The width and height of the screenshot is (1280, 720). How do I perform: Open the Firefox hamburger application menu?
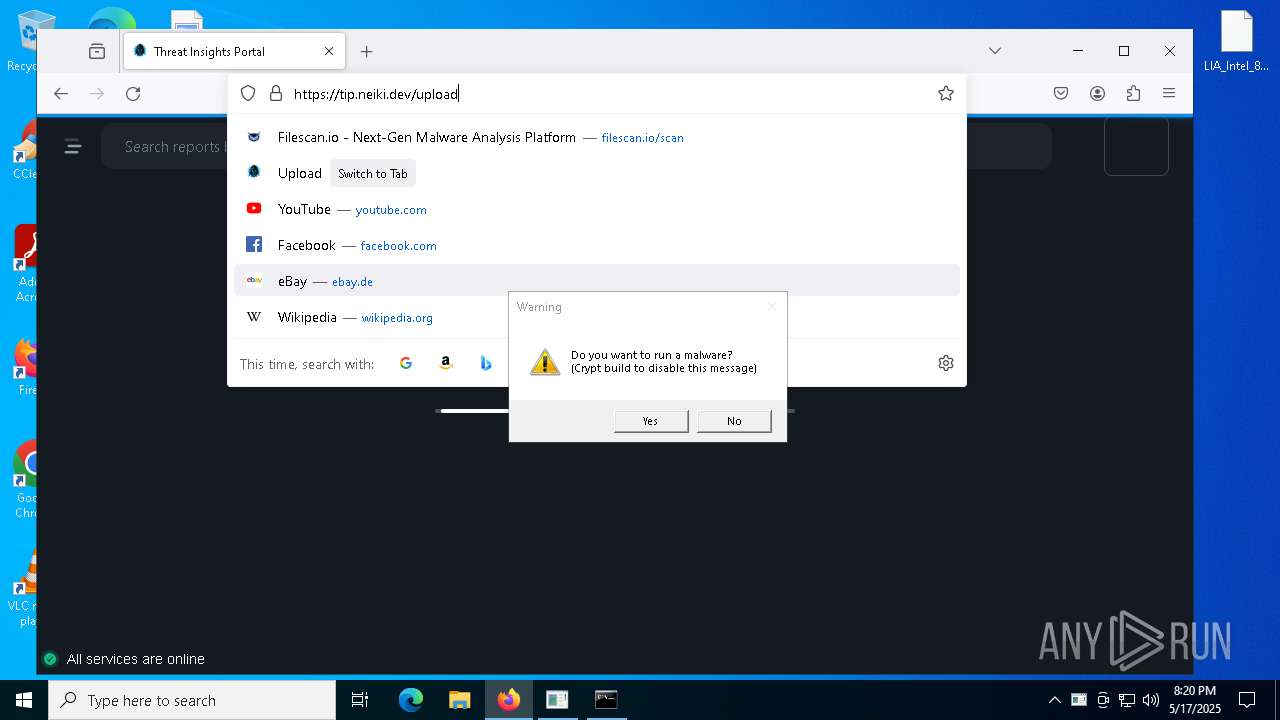(x=1169, y=94)
